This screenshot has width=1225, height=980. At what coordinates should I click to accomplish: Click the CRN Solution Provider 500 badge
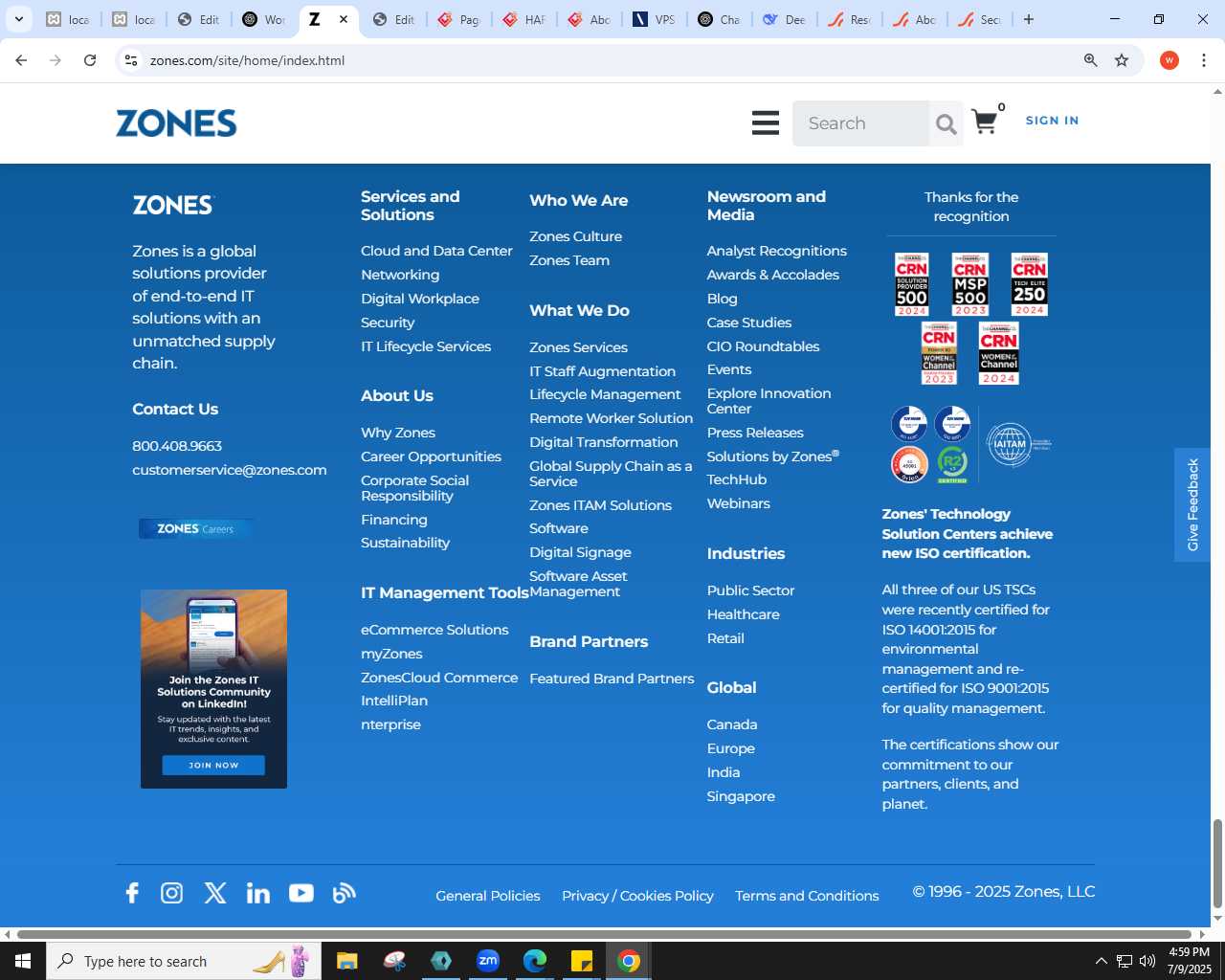tap(912, 284)
